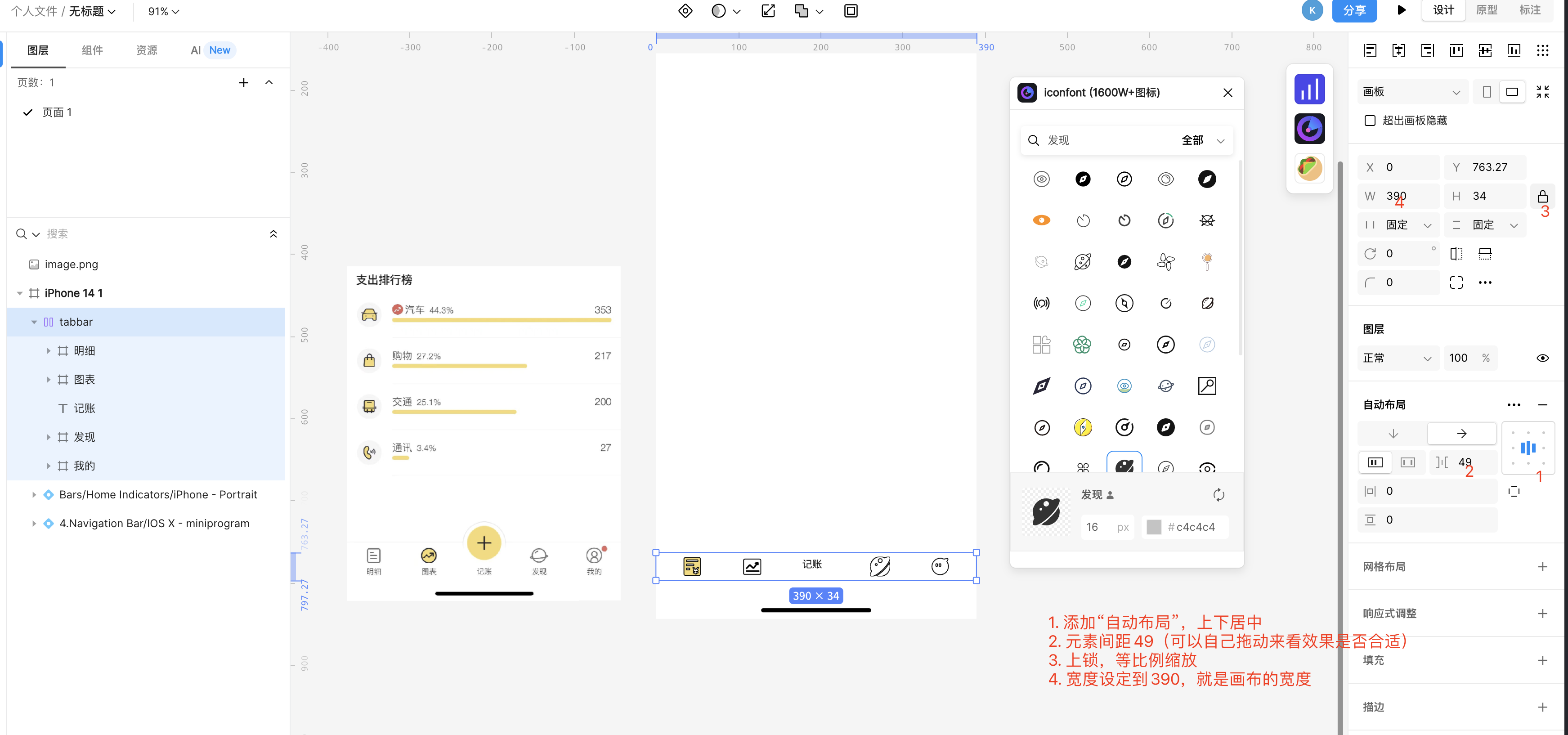Open the 全部 filter dropdown
Image resolution: width=1568 pixels, height=735 pixels.
pos(1202,140)
